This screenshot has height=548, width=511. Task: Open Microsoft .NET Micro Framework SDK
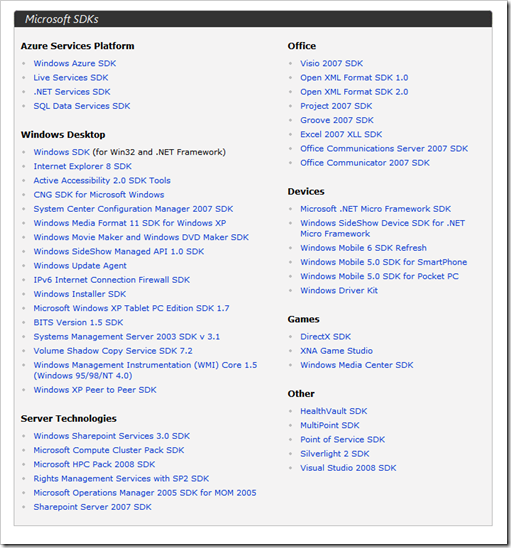(376, 209)
